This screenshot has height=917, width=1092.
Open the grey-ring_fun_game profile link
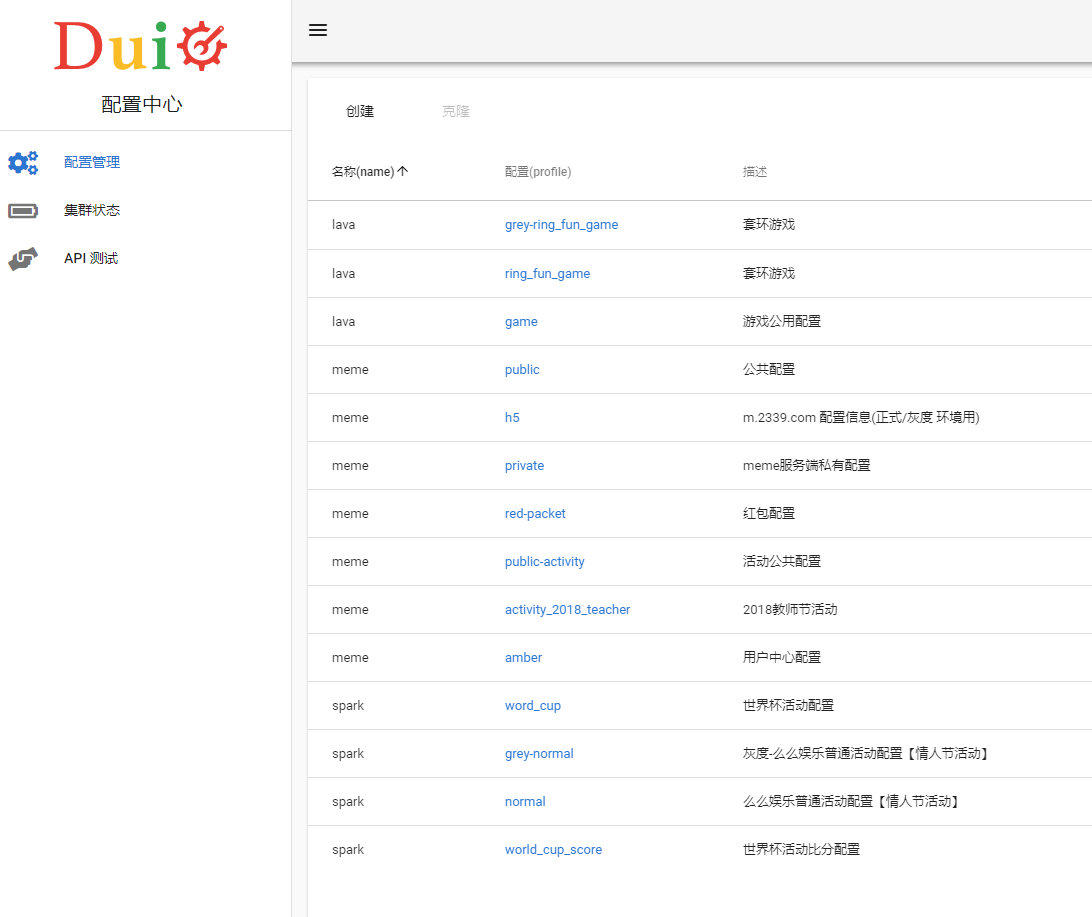561,225
